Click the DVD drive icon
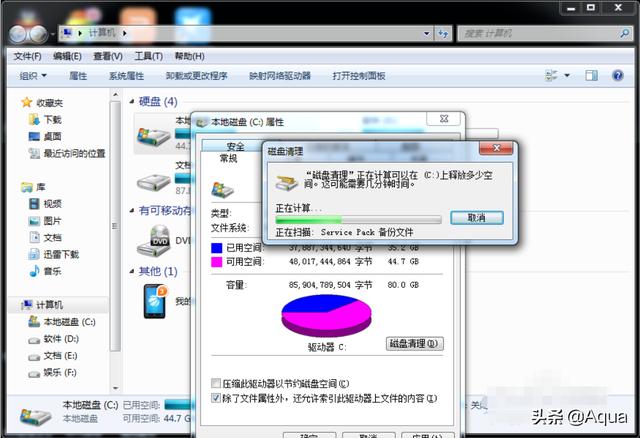This screenshot has height=438, width=640. click(154, 241)
